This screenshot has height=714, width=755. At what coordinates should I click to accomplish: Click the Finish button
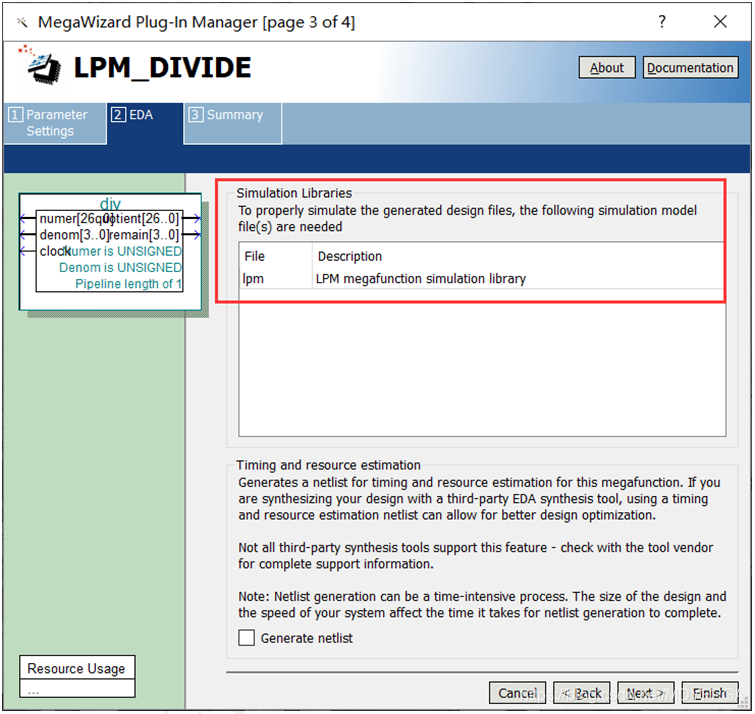point(709,692)
